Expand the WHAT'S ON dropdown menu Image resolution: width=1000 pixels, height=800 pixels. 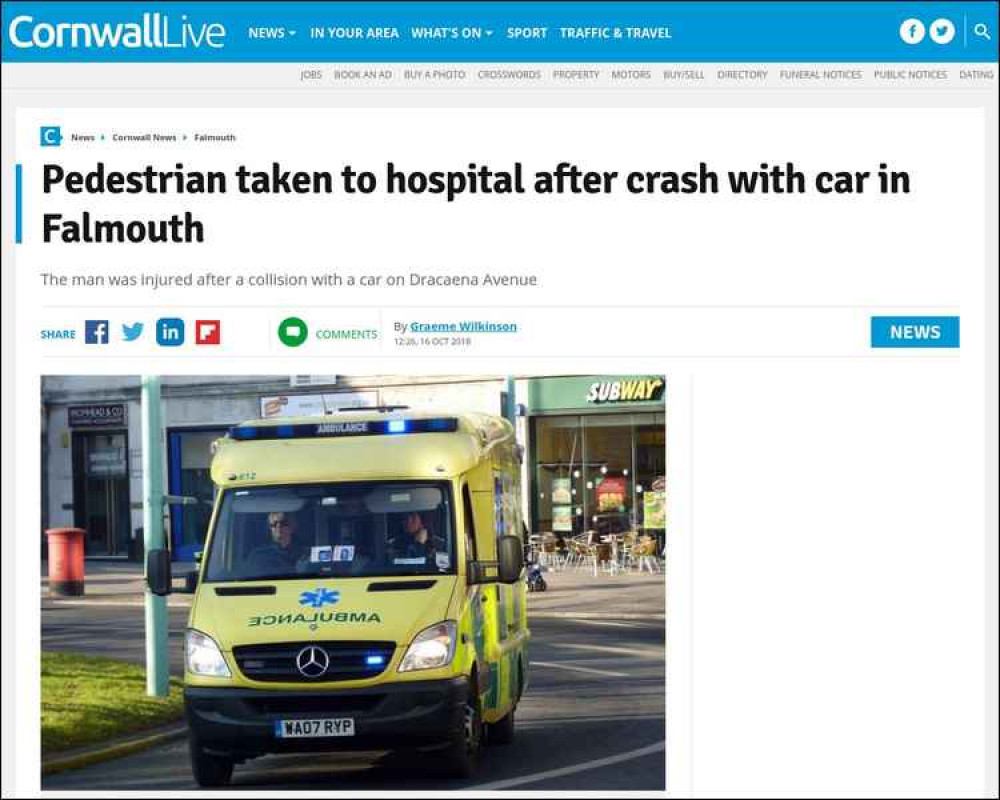(x=452, y=33)
